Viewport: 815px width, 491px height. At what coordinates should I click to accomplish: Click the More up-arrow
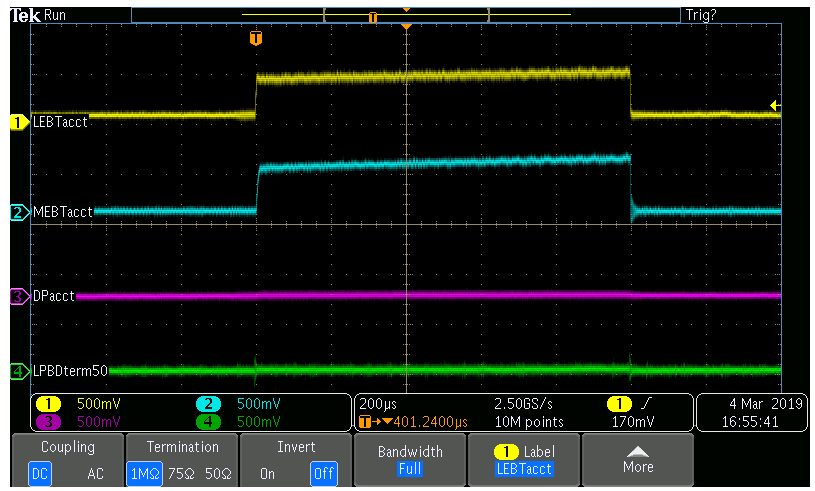point(638,451)
